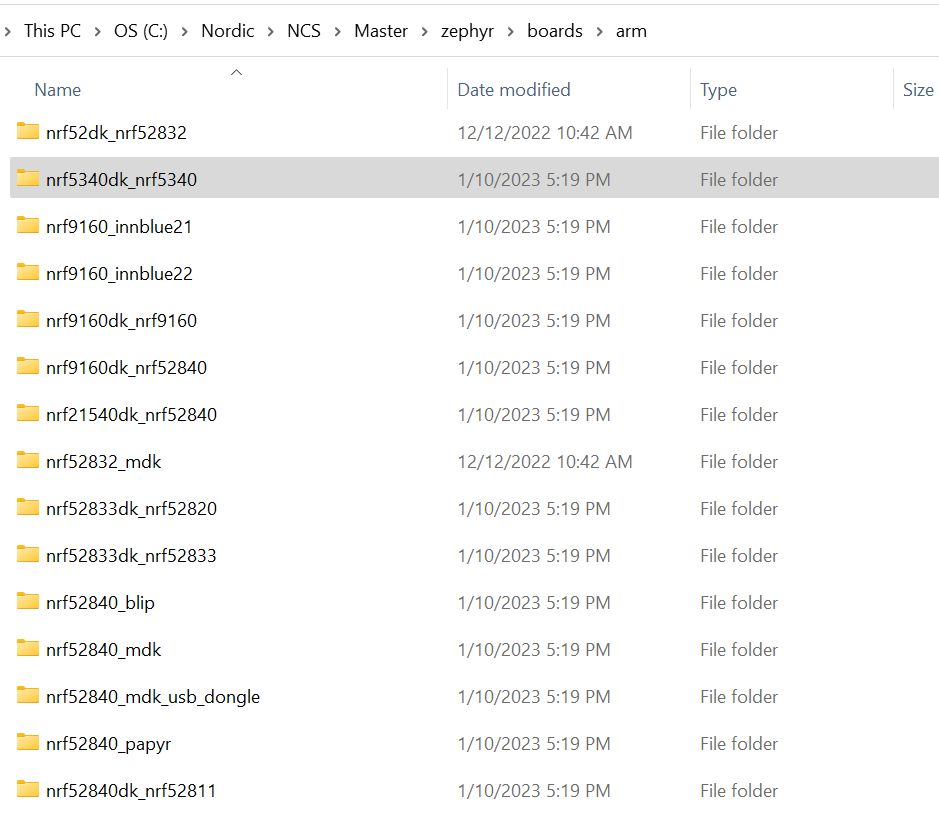Click the nrf52840_papyr folder icon
The width and height of the screenshot is (939, 820).
point(28,743)
